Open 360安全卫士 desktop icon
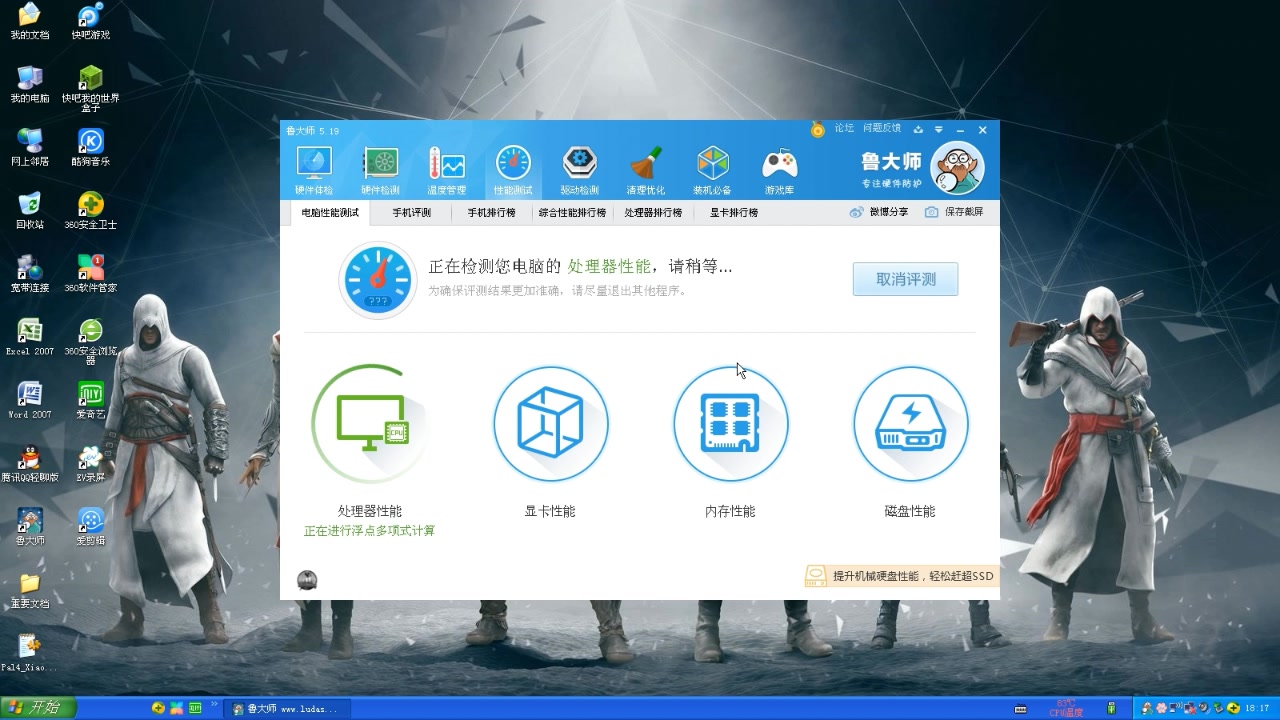1280x720 pixels. point(91,210)
